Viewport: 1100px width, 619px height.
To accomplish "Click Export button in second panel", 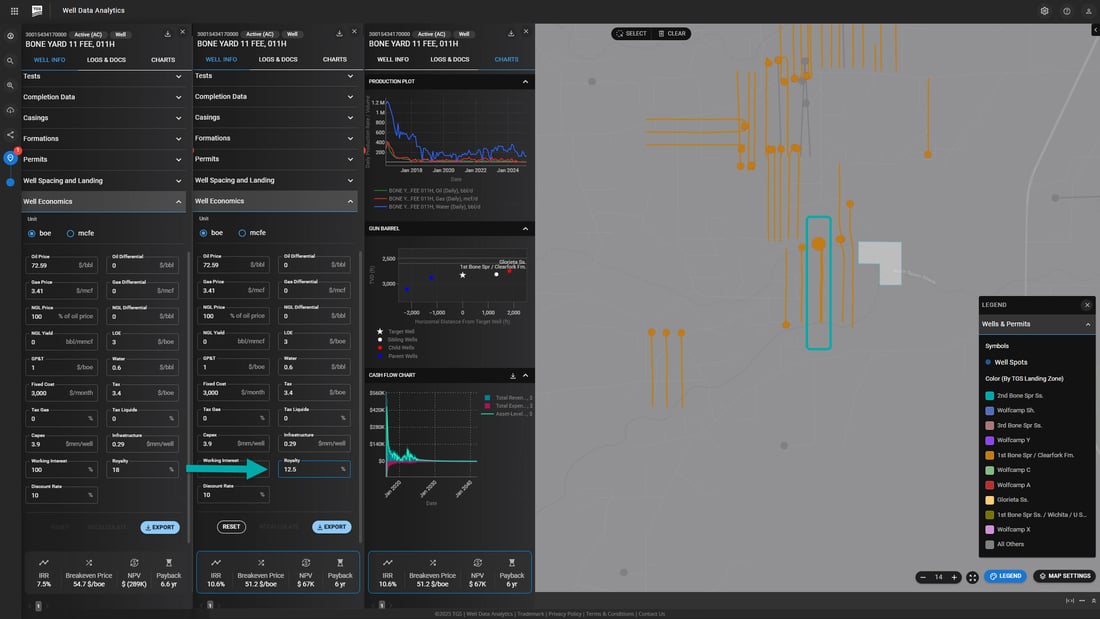I will [332, 526].
